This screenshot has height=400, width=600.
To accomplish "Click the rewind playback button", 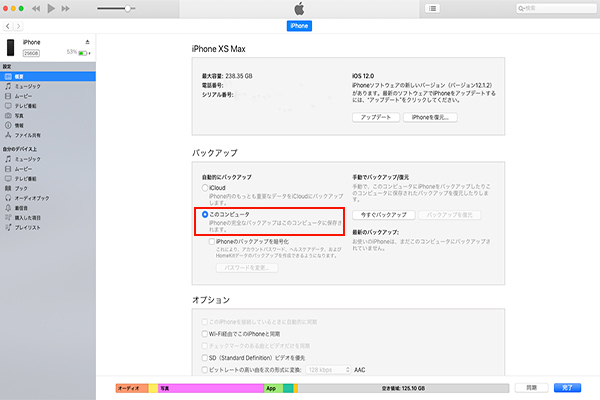I will (x=36, y=8).
